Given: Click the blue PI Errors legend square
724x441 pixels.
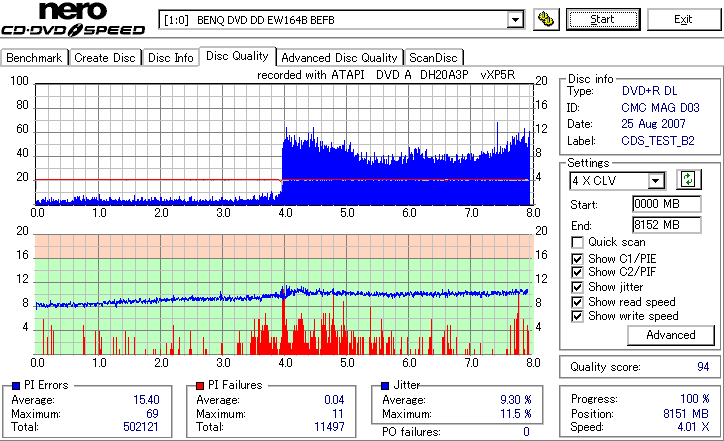Looking at the screenshot, I should tap(16, 386).
